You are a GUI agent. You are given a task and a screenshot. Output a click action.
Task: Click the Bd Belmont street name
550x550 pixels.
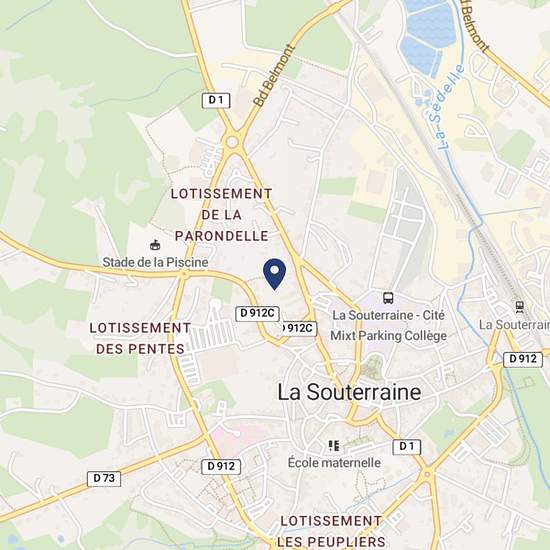click(273, 75)
